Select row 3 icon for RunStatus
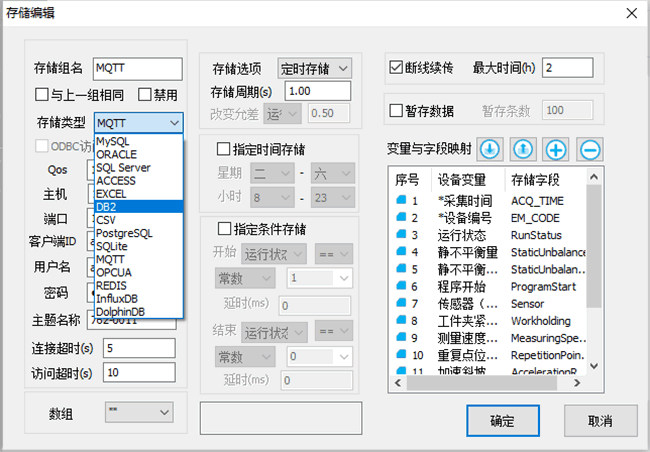Image resolution: width=650 pixels, height=452 pixels. [401, 235]
